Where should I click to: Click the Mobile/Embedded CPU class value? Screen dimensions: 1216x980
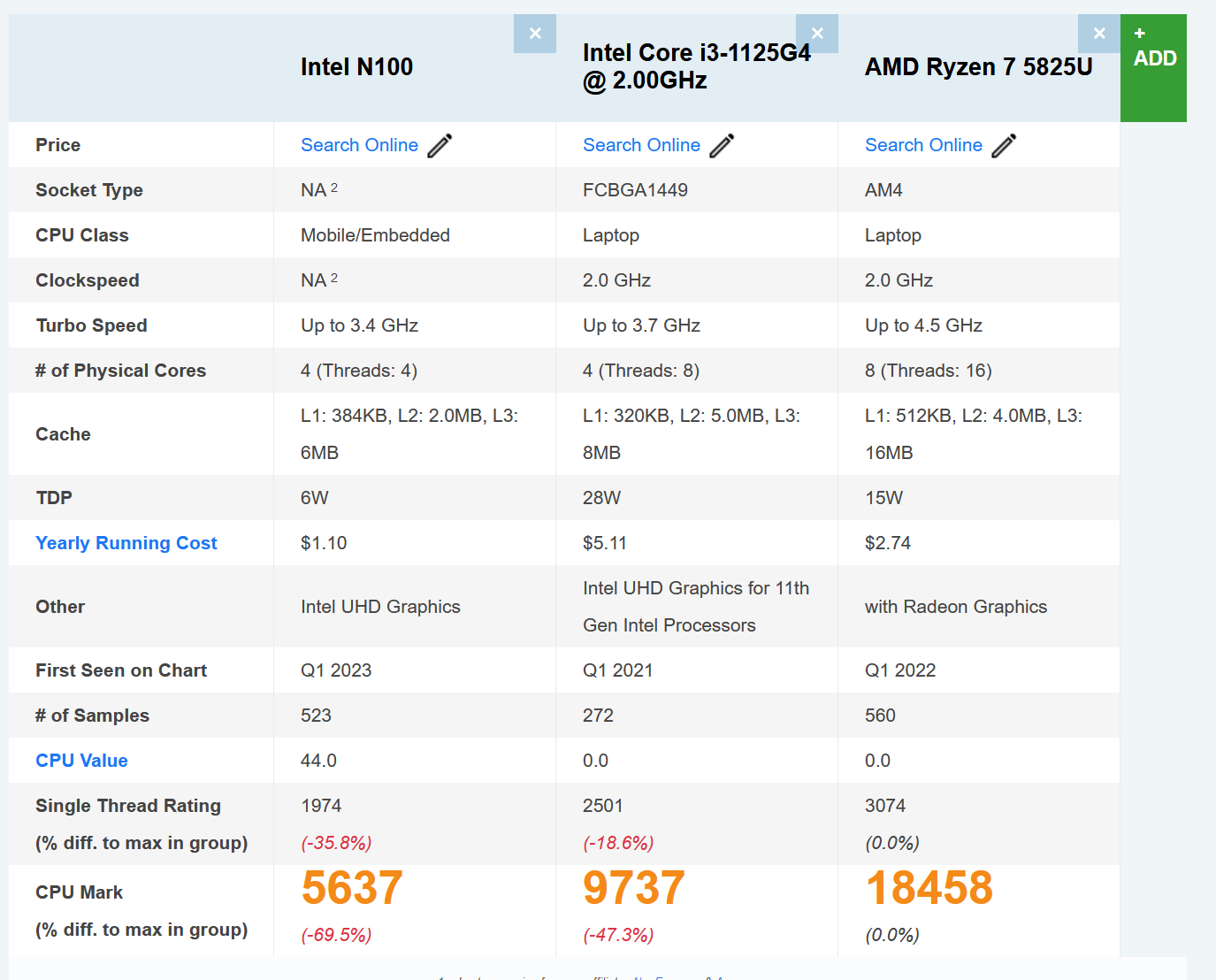[x=375, y=235]
